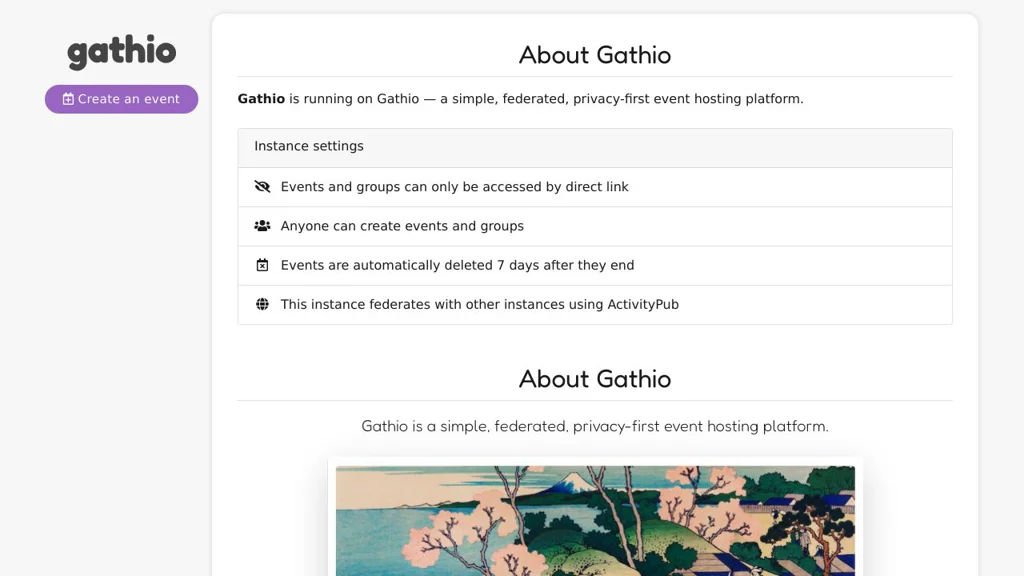
Task: Select the Instance settings header
Action: point(309,146)
